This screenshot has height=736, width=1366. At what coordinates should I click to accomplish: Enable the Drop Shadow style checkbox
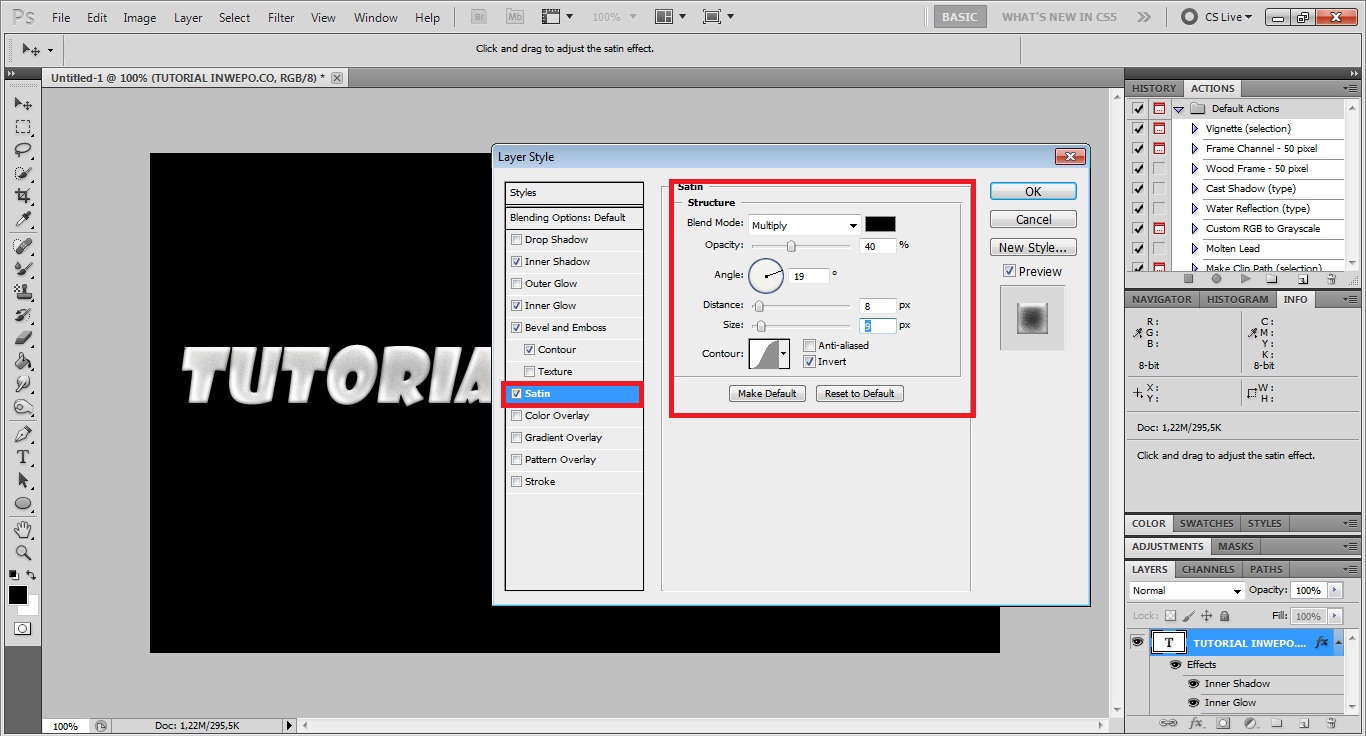(516, 240)
